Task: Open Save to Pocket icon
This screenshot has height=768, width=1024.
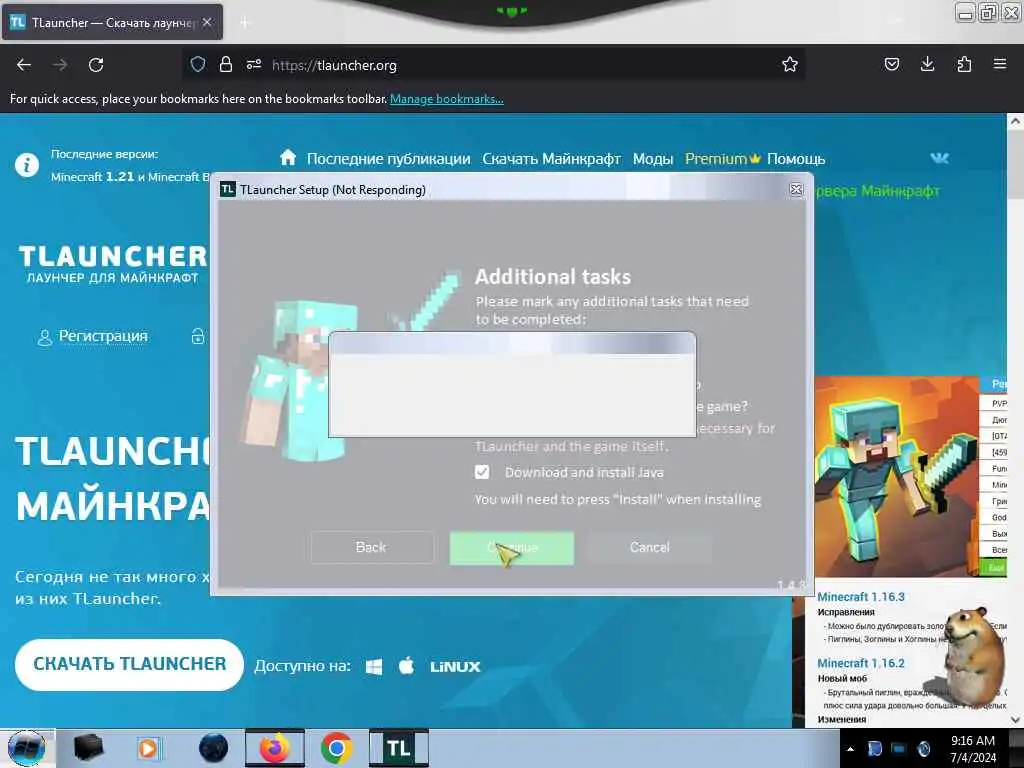Action: 891,64
